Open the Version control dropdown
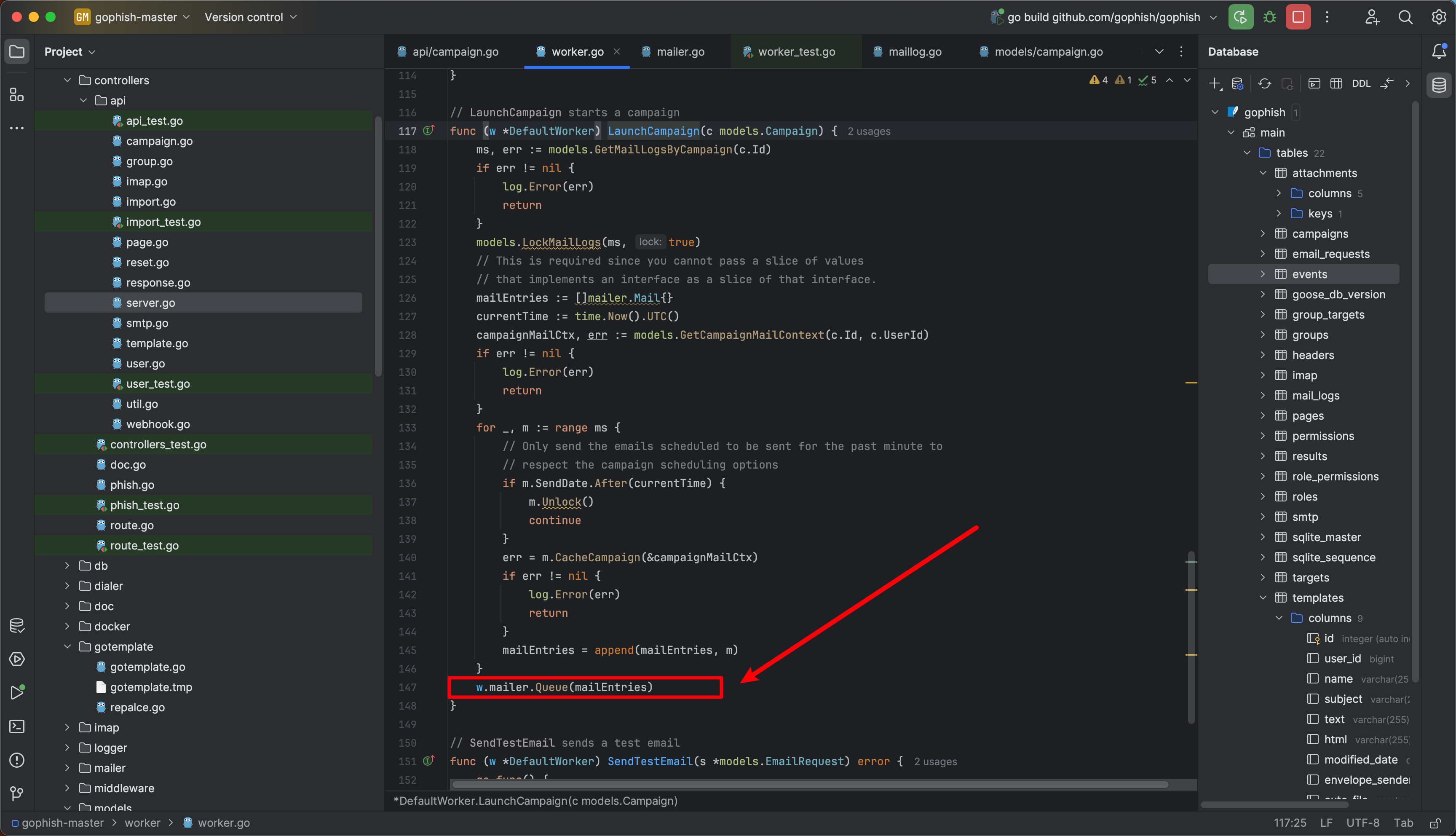The width and height of the screenshot is (1456, 836). tap(251, 17)
